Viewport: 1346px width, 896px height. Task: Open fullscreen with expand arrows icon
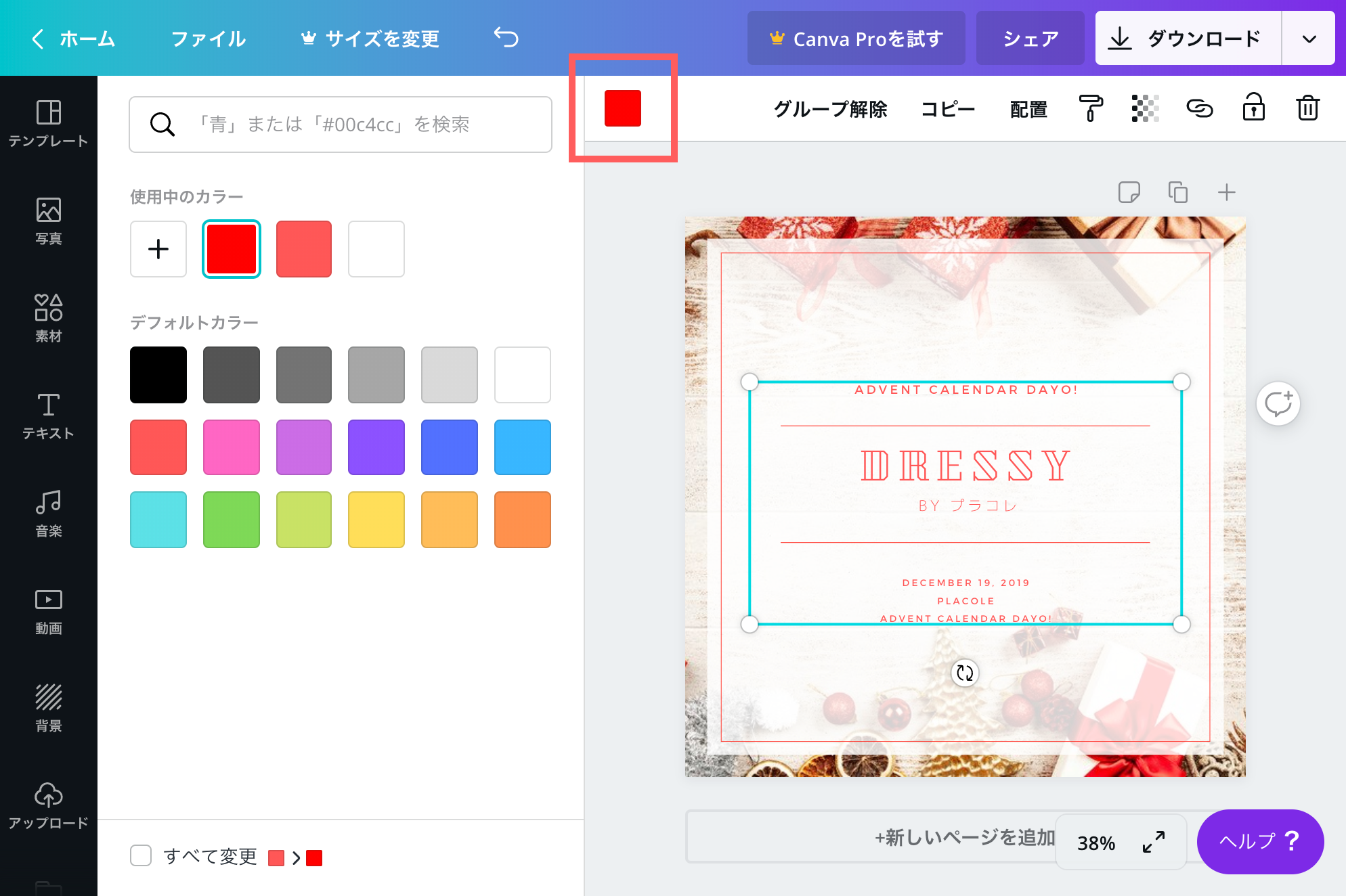coord(1153,842)
